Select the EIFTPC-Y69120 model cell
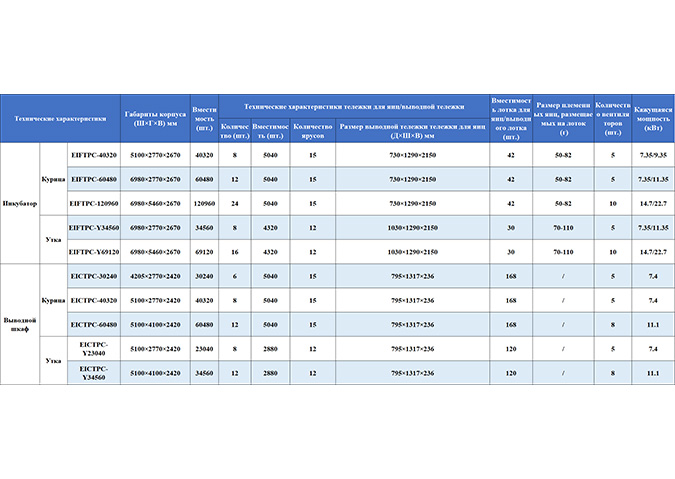 tap(94, 252)
